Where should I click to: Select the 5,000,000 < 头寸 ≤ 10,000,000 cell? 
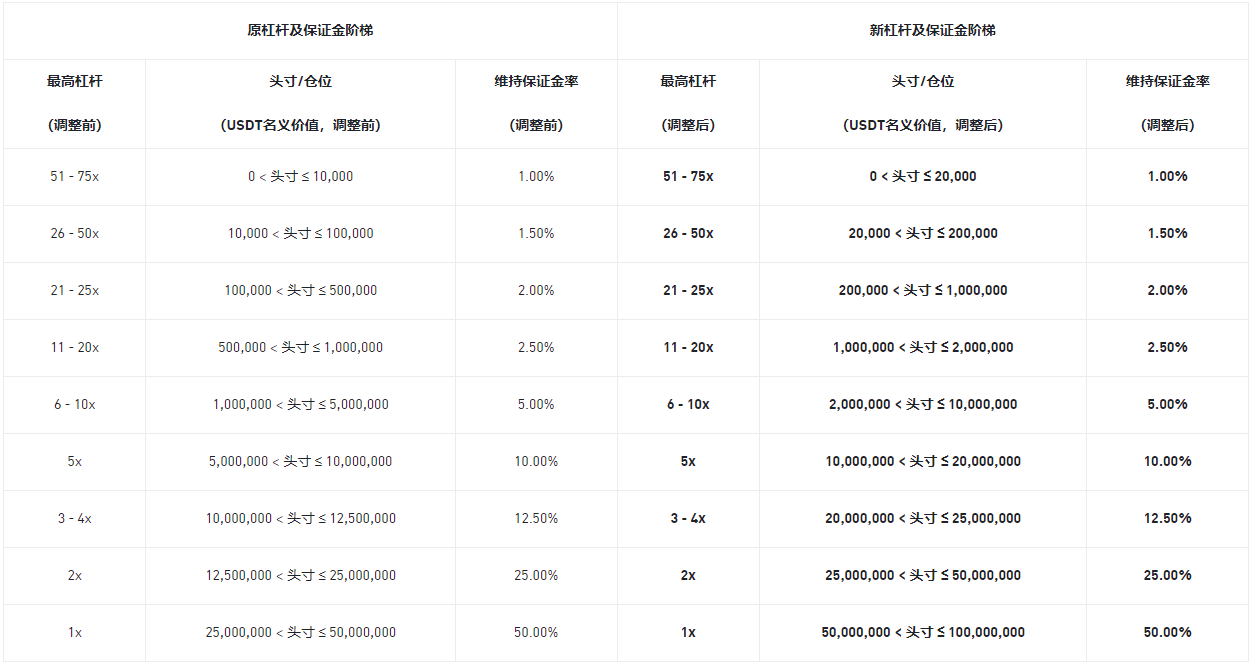pyautogui.click(x=300, y=461)
